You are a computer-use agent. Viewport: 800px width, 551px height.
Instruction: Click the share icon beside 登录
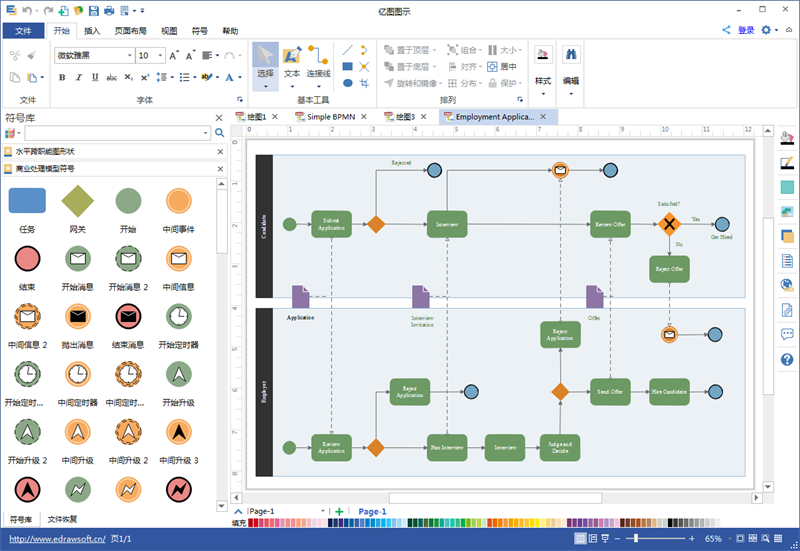[727, 30]
